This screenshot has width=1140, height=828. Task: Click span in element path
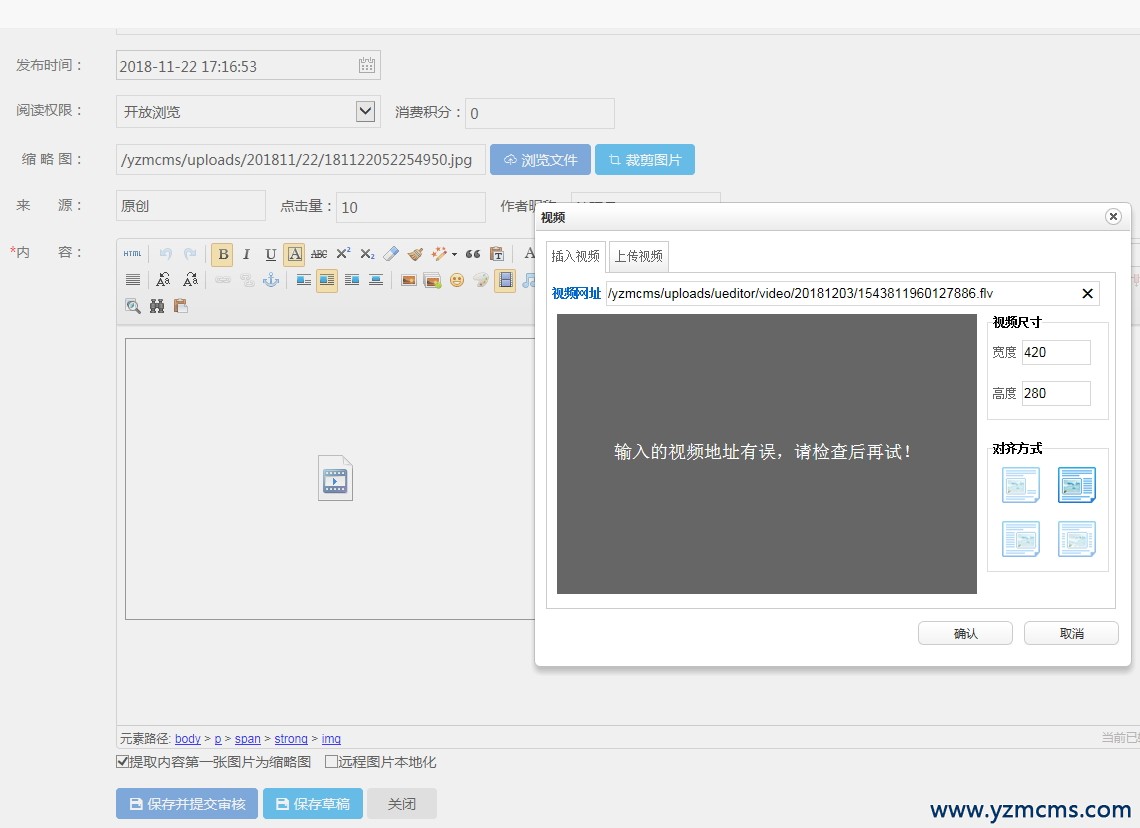(247, 739)
